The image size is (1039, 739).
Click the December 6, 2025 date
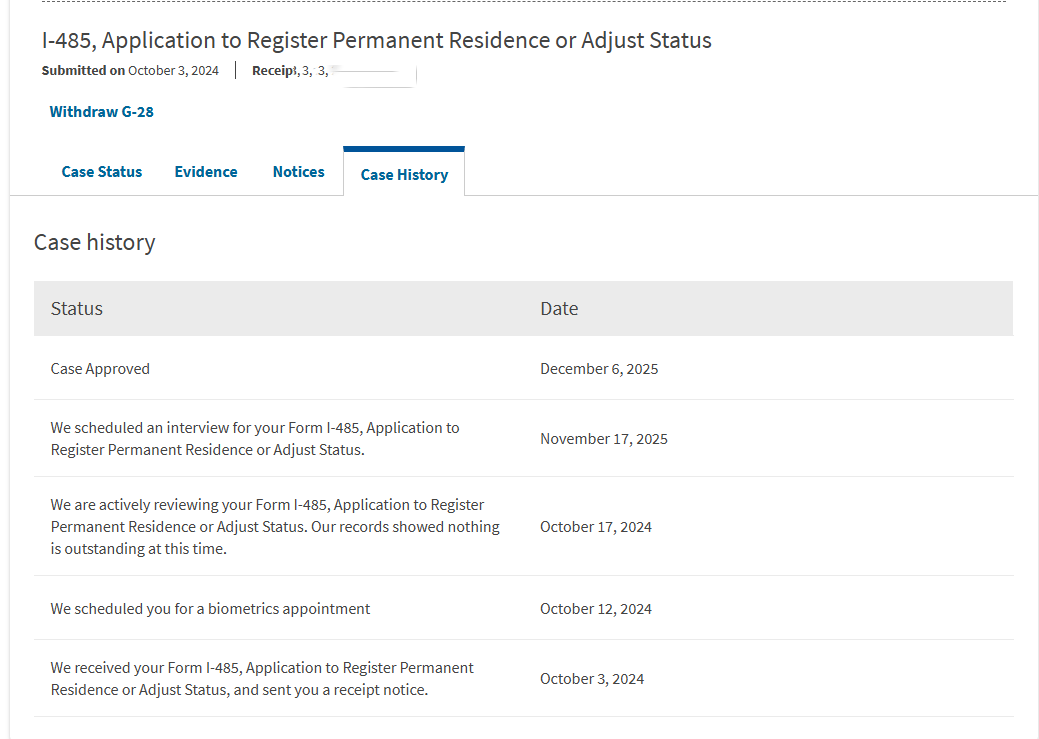click(x=599, y=369)
